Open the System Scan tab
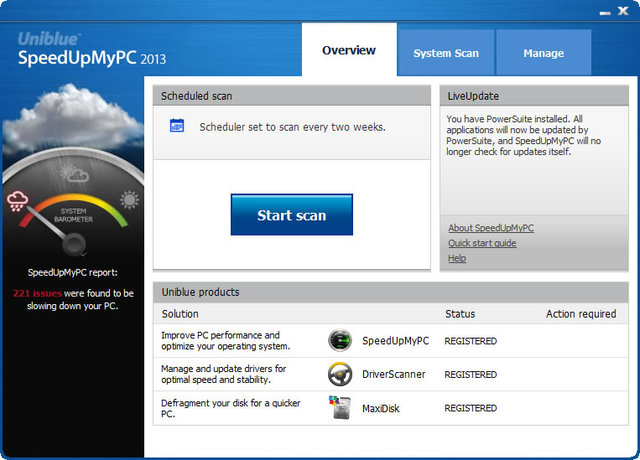Screen dimensions: 640x460 coord(446,53)
